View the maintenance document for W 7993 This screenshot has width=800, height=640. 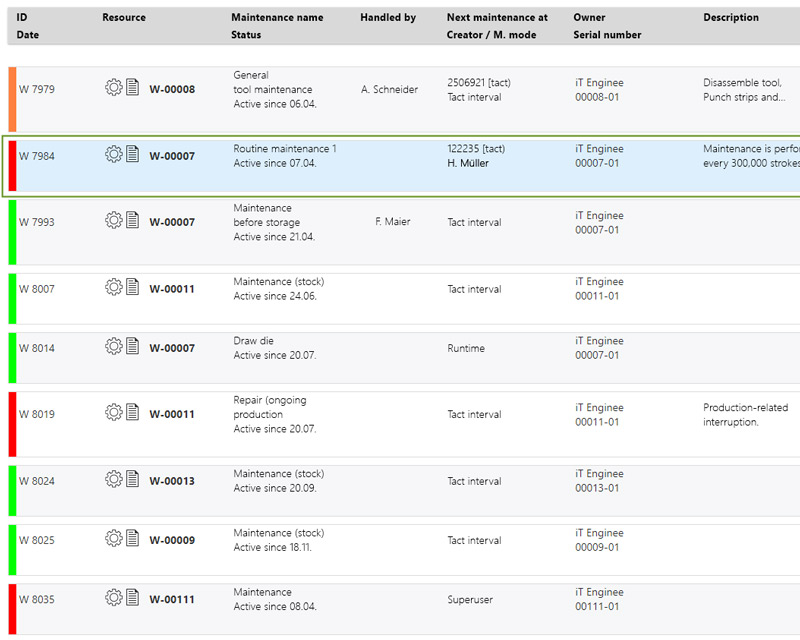point(131,221)
